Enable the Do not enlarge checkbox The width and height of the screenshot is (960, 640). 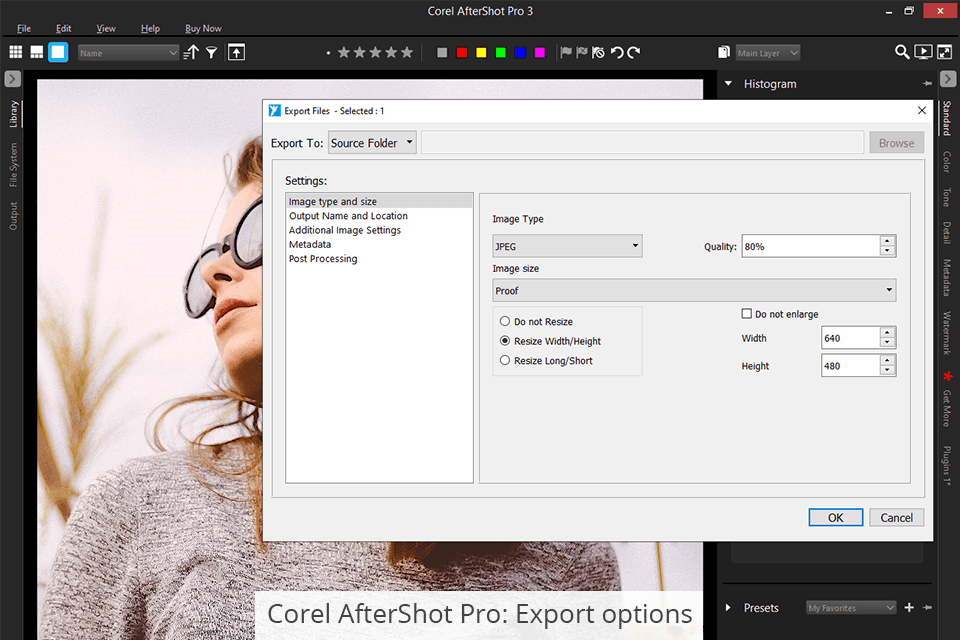point(746,314)
